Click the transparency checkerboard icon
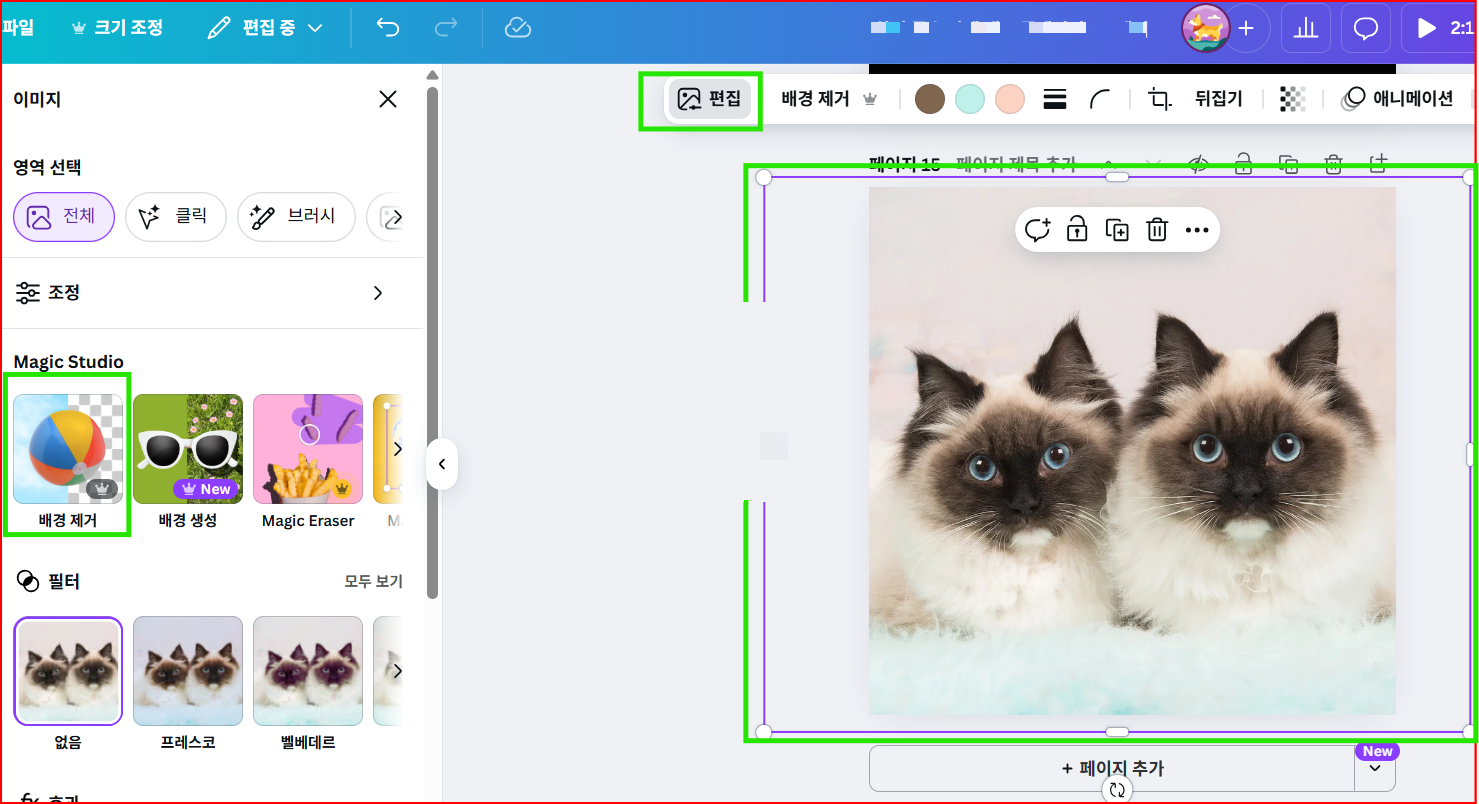This screenshot has width=1479, height=804. tap(1292, 99)
